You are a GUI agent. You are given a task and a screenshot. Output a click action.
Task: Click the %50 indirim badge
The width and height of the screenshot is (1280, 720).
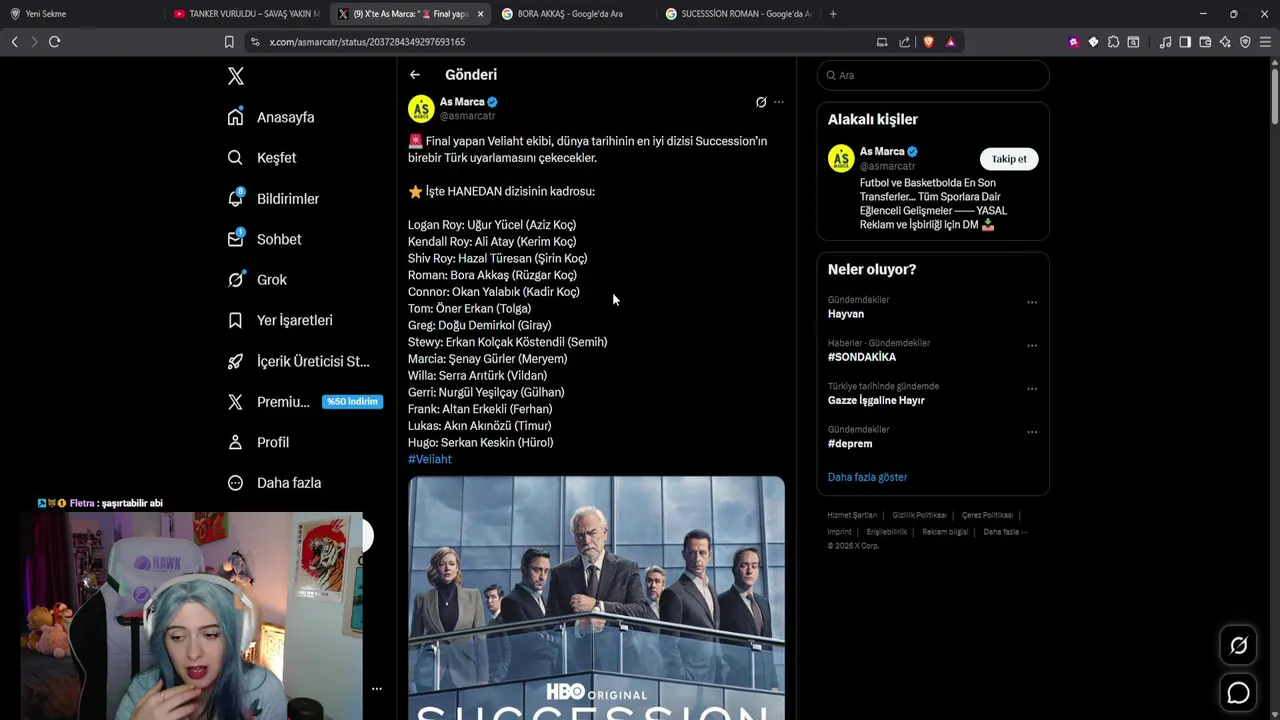click(352, 402)
